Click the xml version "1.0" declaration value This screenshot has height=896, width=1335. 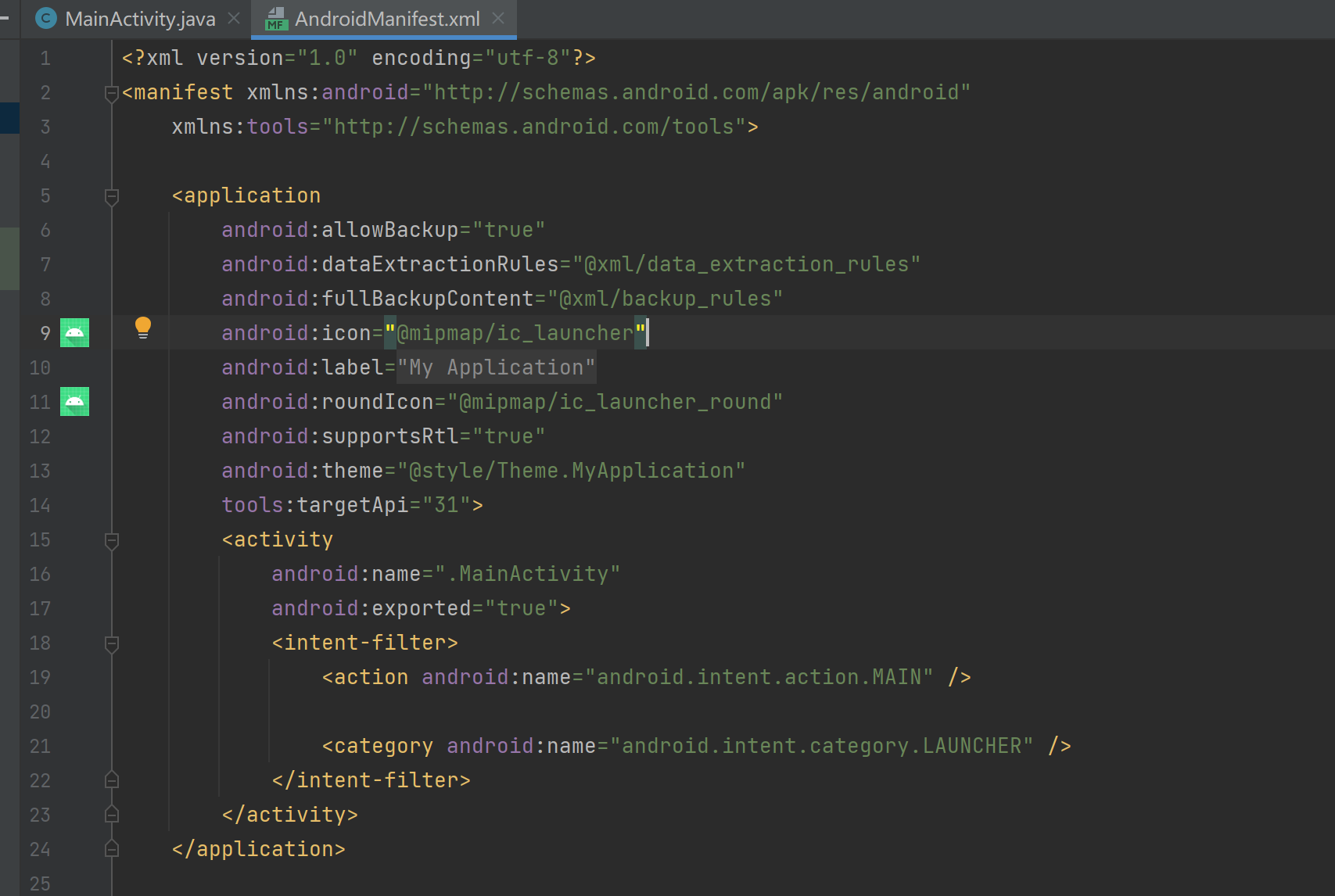(x=328, y=58)
